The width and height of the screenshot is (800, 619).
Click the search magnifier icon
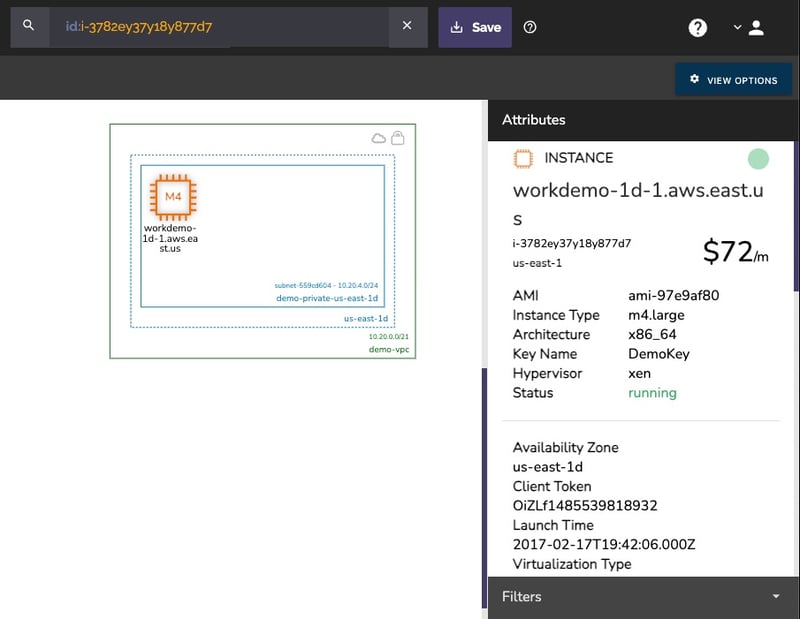click(29, 26)
